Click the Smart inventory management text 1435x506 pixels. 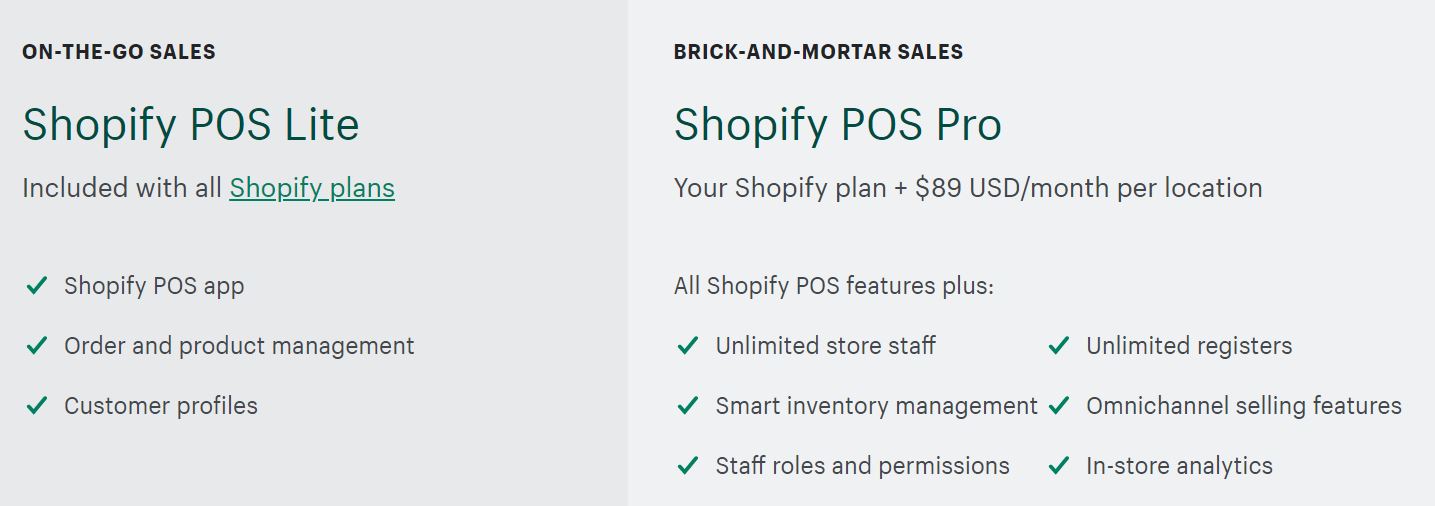[x=877, y=406]
